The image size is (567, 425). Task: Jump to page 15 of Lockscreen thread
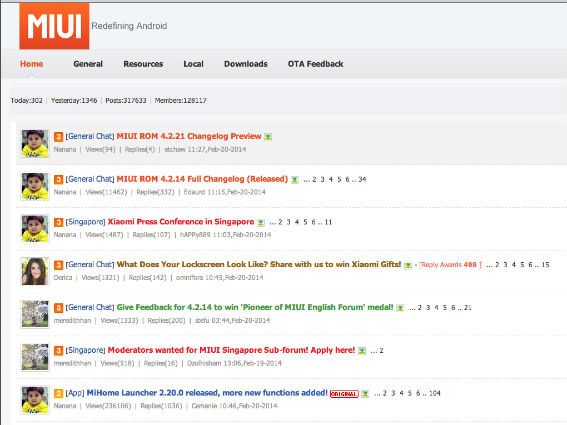(x=545, y=265)
